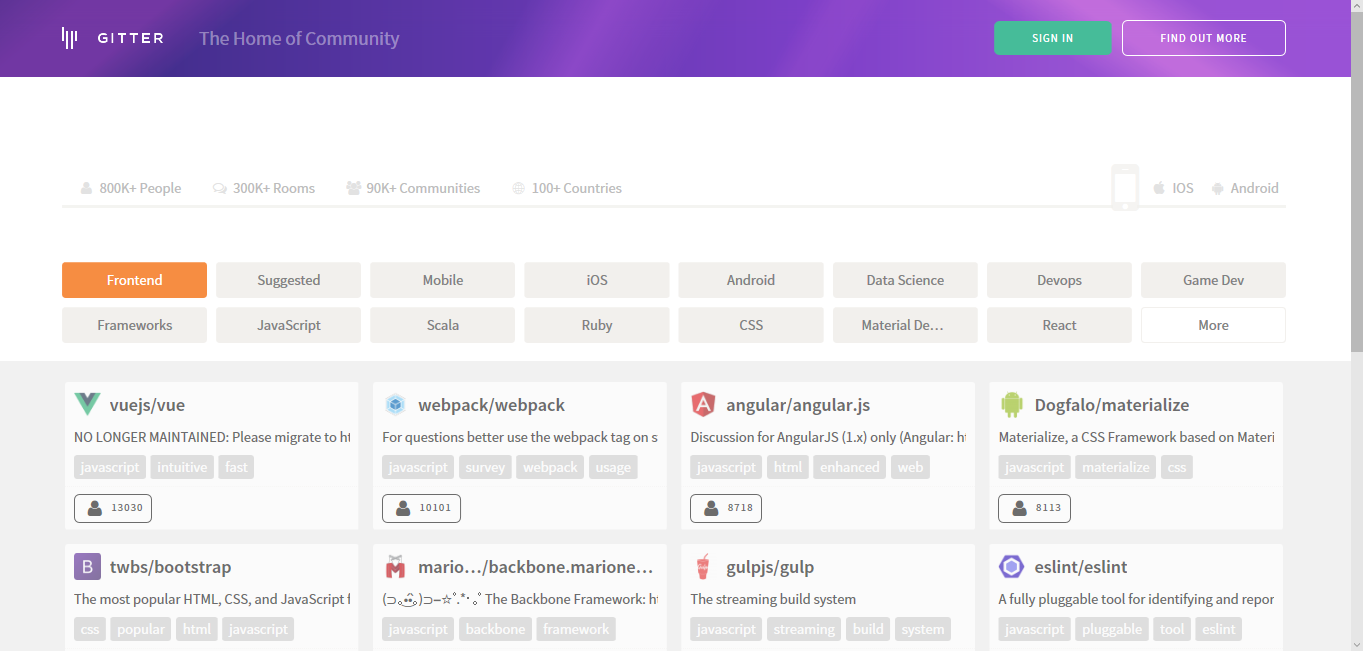The width and height of the screenshot is (1363, 651).
Task: Click the gulp cup logo icon
Action: [703, 567]
